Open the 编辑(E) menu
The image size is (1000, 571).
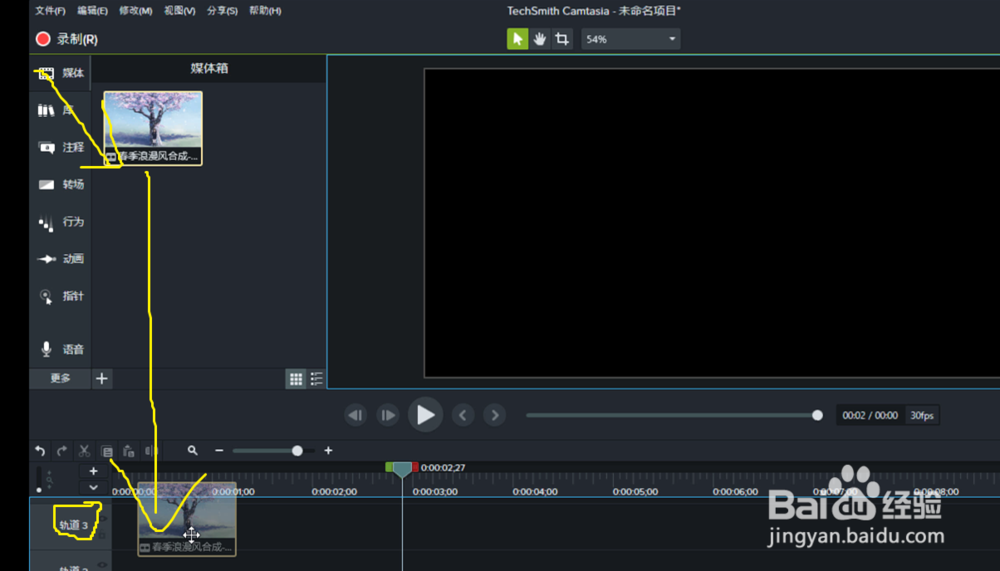(x=92, y=11)
